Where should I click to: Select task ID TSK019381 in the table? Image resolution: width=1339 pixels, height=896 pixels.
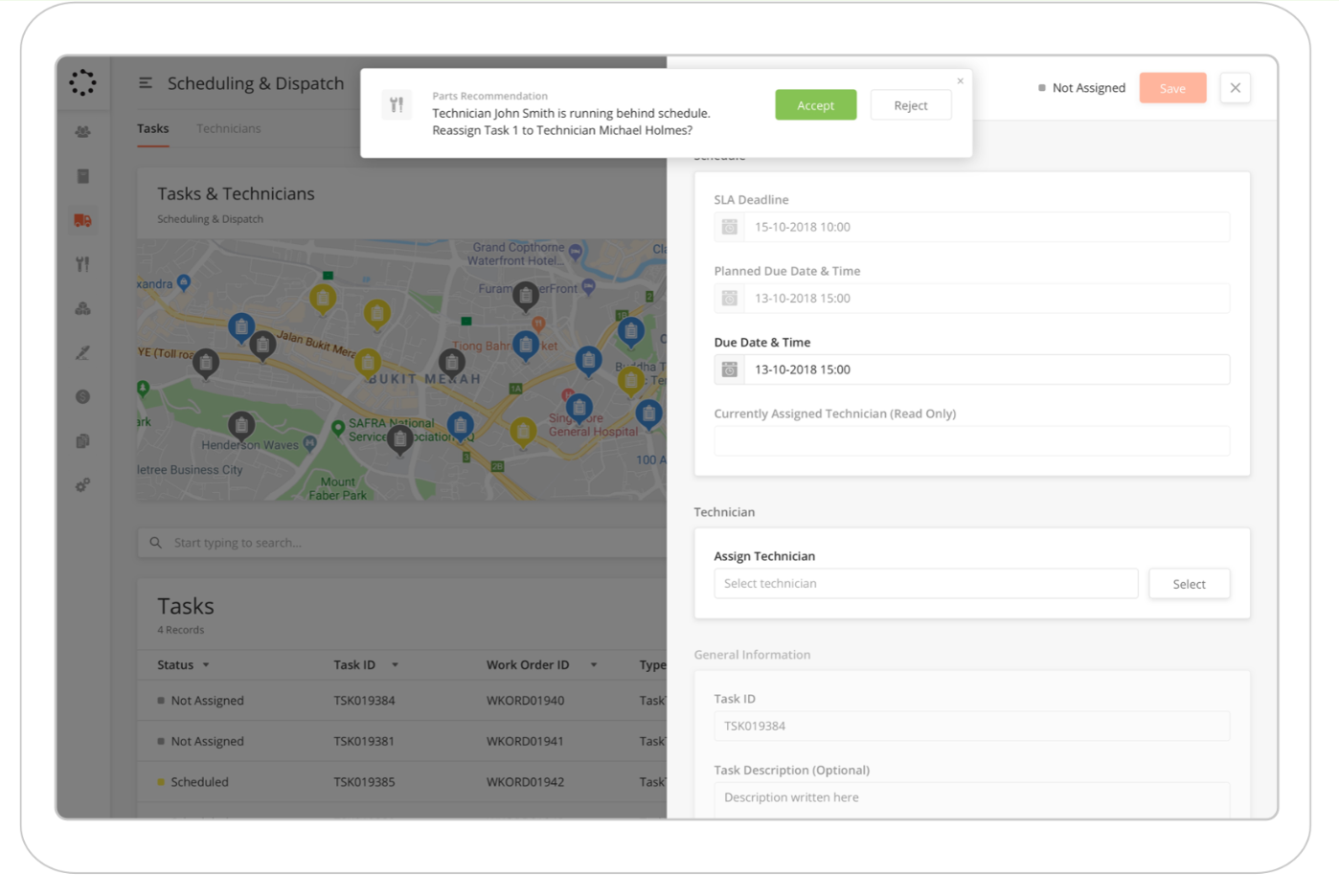tap(364, 741)
